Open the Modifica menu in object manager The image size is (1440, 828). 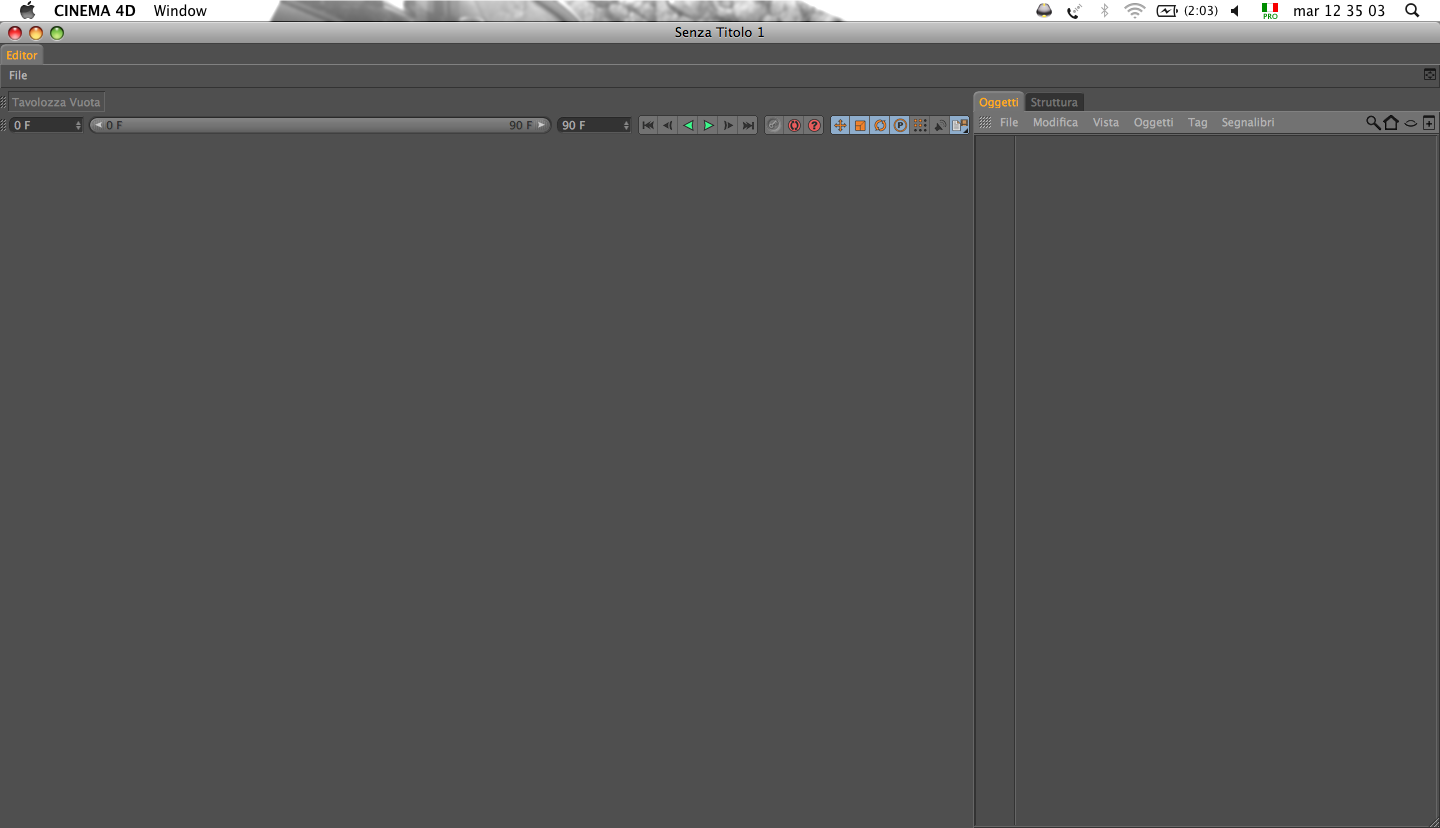tap(1055, 122)
